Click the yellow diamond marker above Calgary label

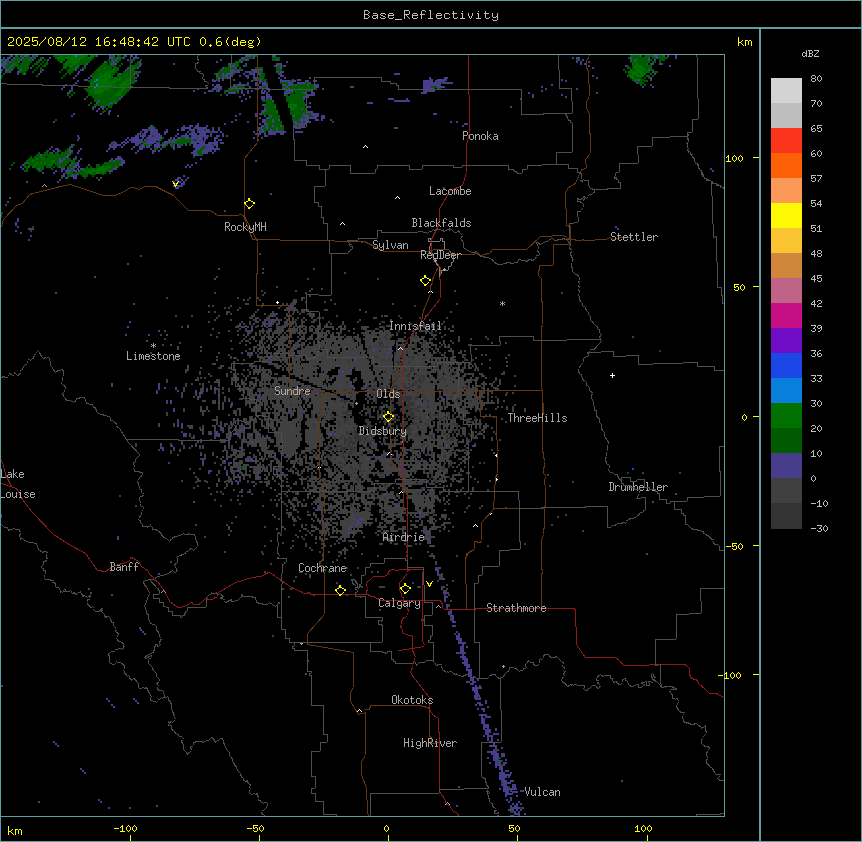point(405,589)
